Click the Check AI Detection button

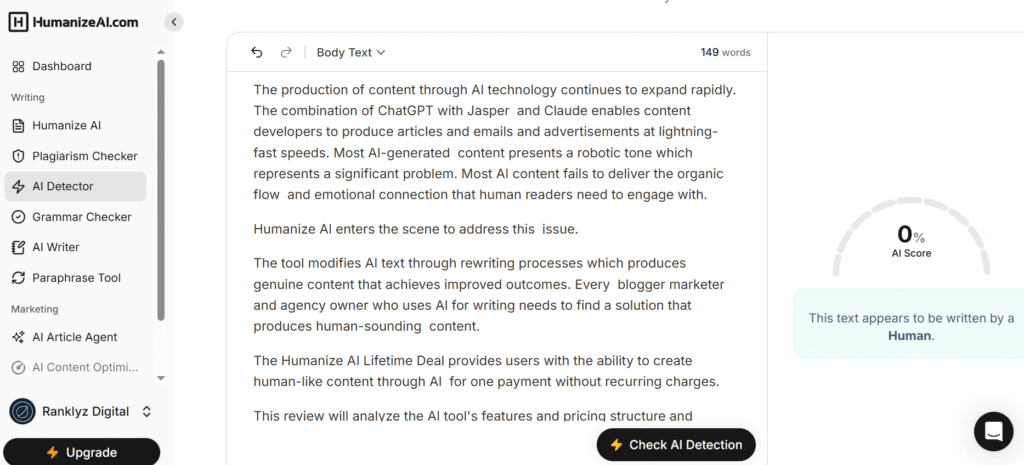click(x=676, y=445)
